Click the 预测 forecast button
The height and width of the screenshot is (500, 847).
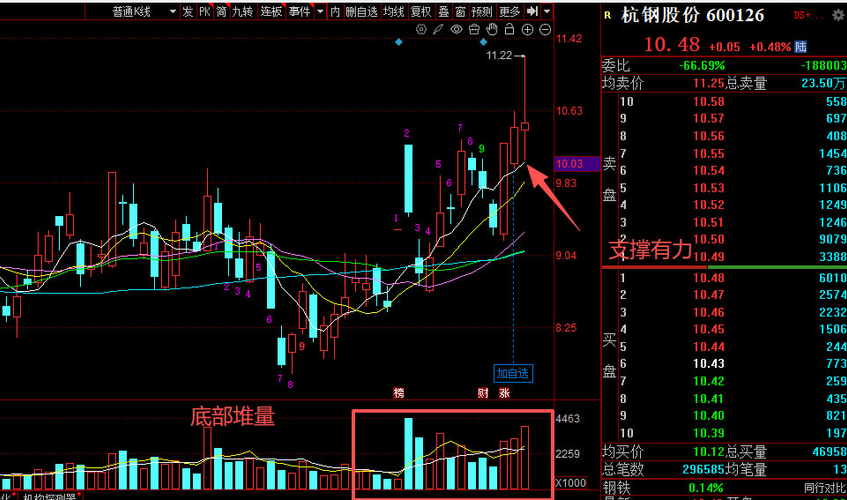pos(482,11)
